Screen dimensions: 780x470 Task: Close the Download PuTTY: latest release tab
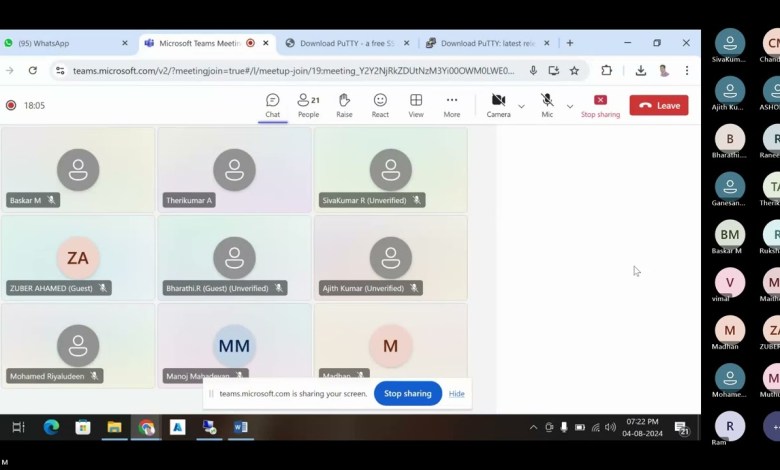(x=547, y=43)
